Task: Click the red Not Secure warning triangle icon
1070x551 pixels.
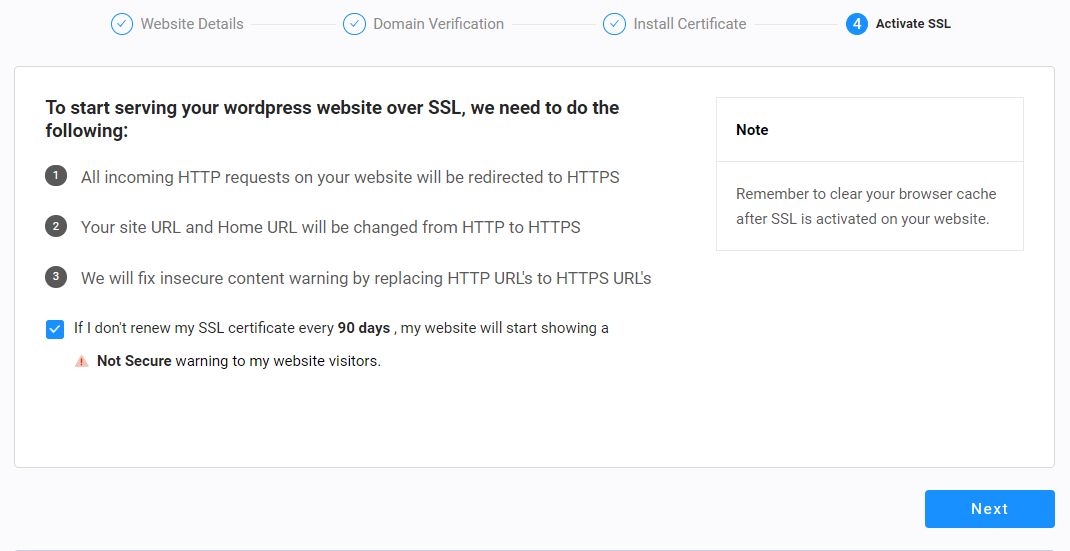Action: 81,361
